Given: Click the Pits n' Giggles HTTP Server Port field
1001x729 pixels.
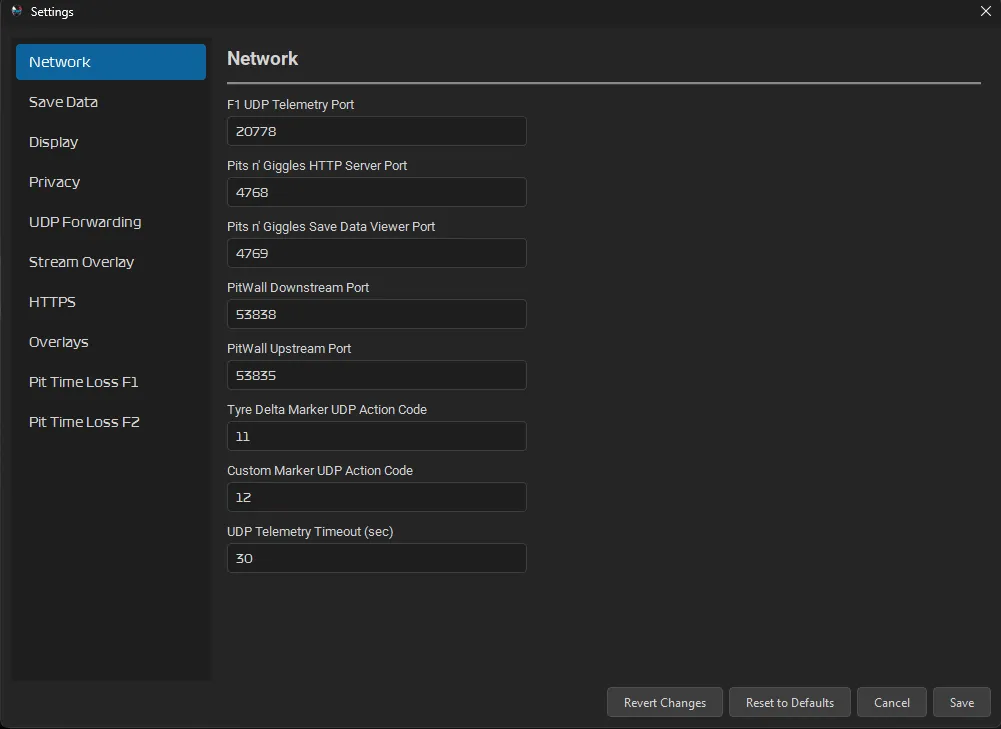Looking at the screenshot, I should tap(376, 192).
